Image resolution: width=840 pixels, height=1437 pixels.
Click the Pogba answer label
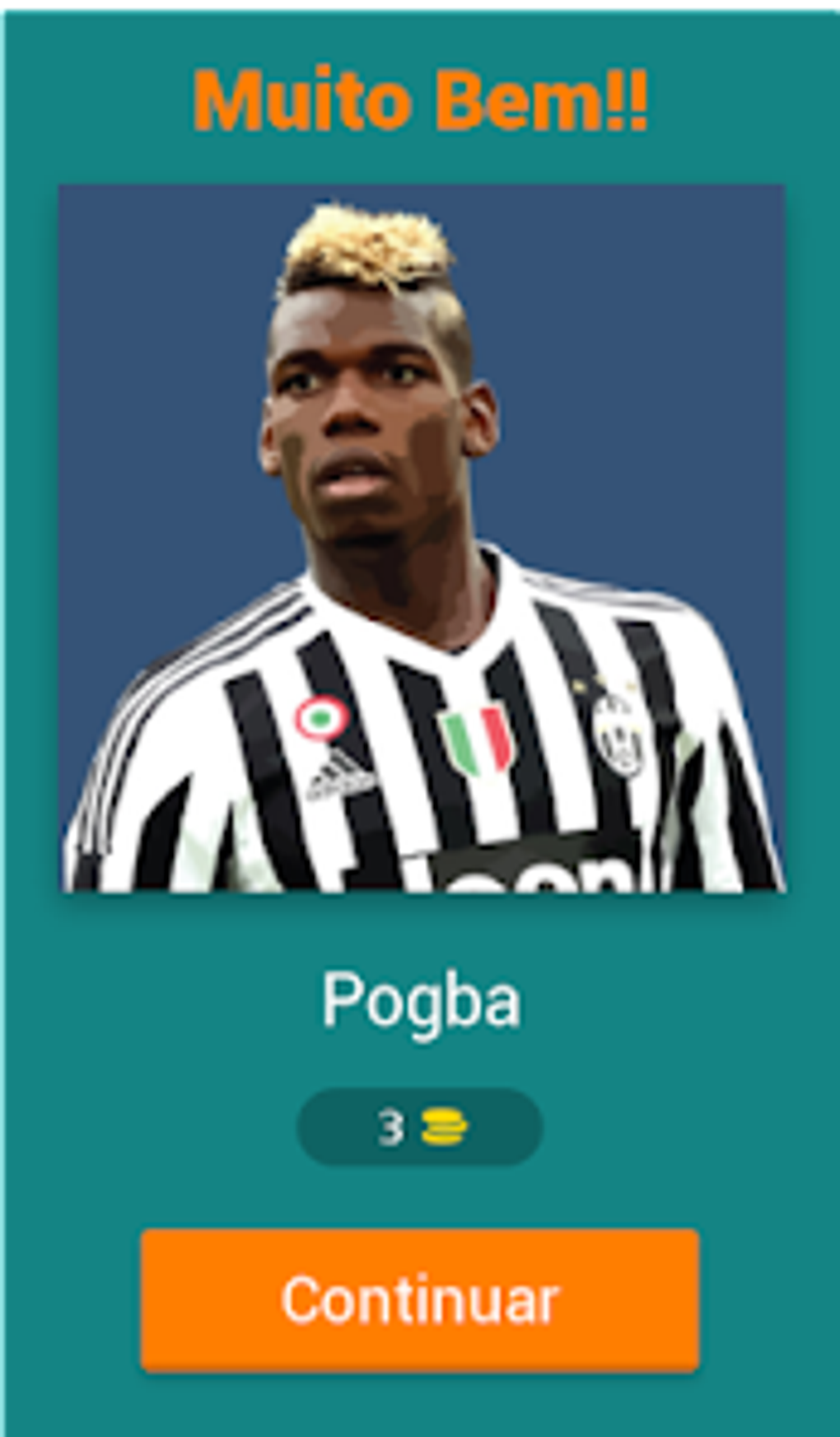421,1001
